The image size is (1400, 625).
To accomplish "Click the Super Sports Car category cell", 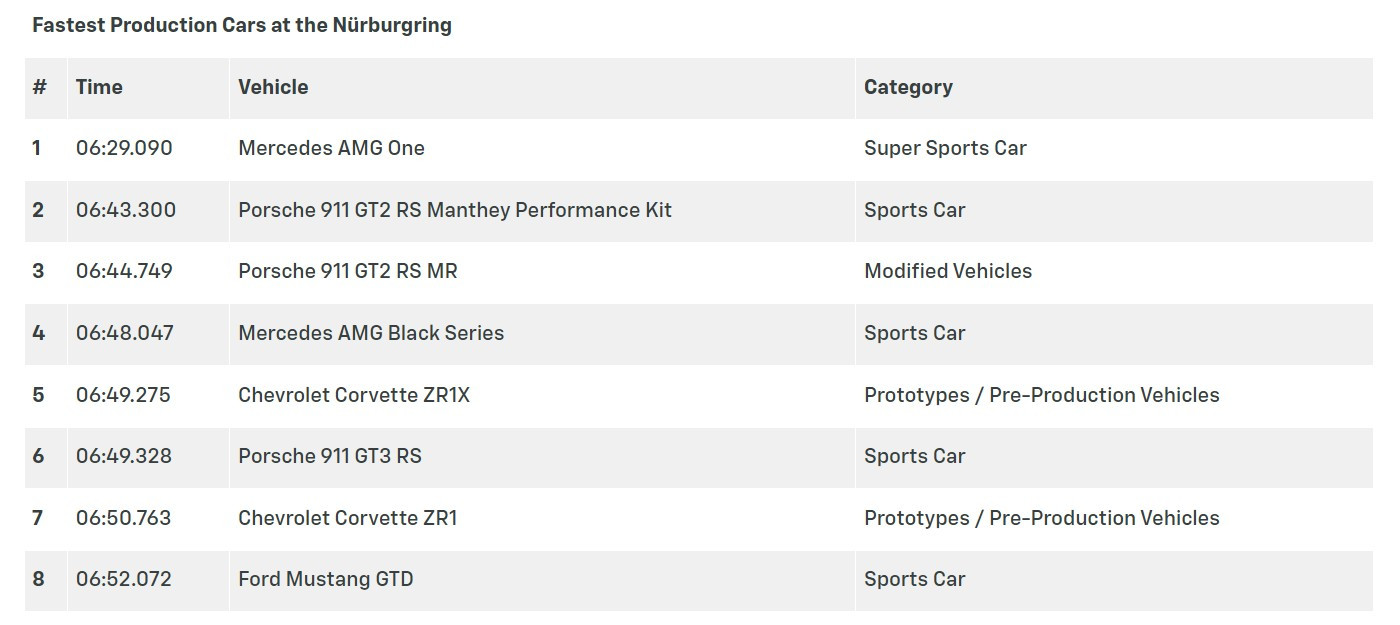I will (945, 148).
